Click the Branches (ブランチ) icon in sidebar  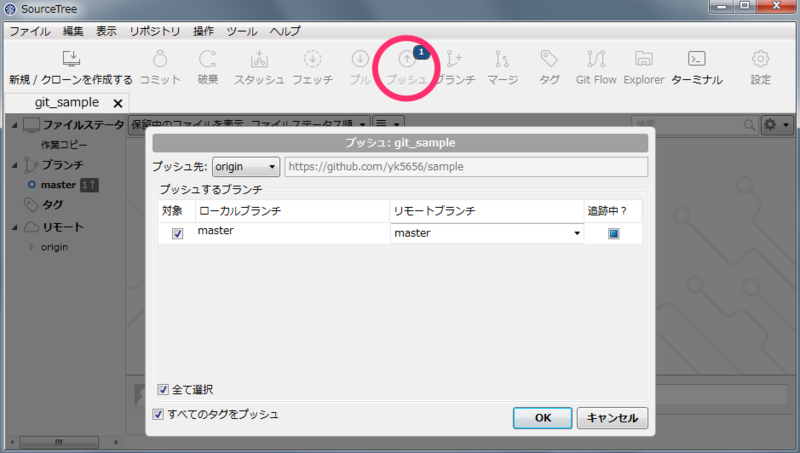[x=31, y=165]
